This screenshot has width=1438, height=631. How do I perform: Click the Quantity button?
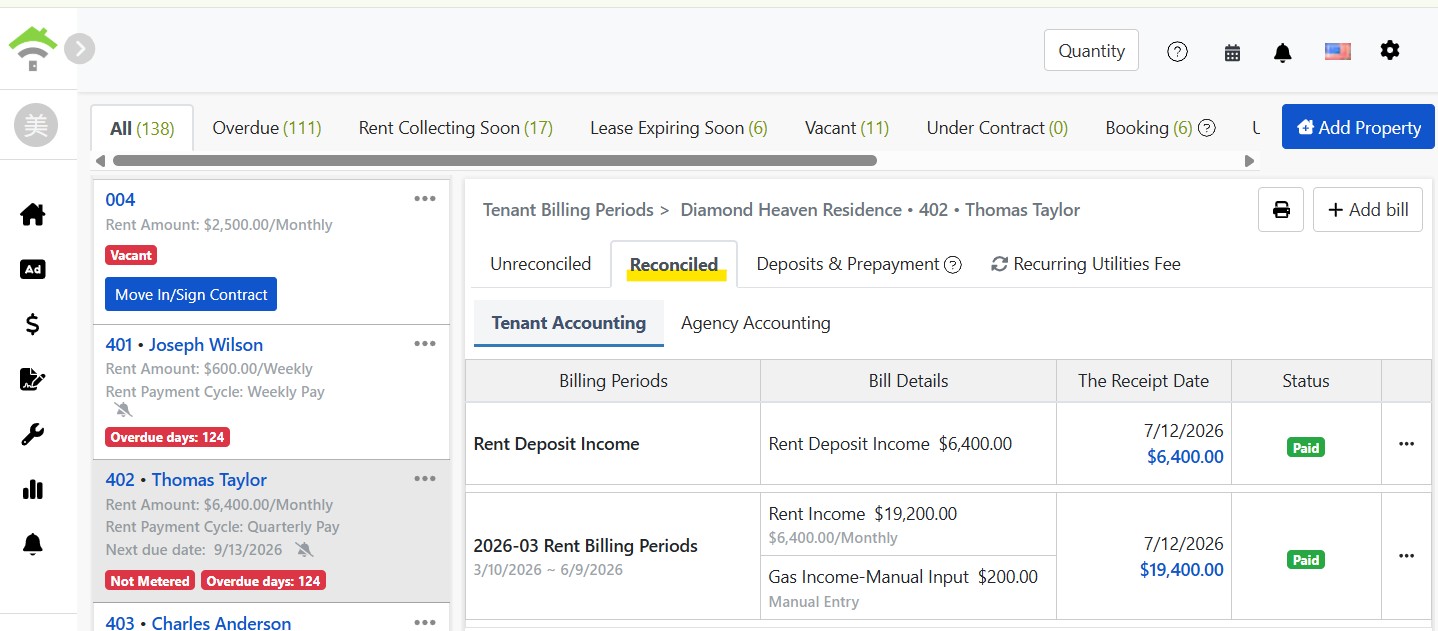[1091, 50]
